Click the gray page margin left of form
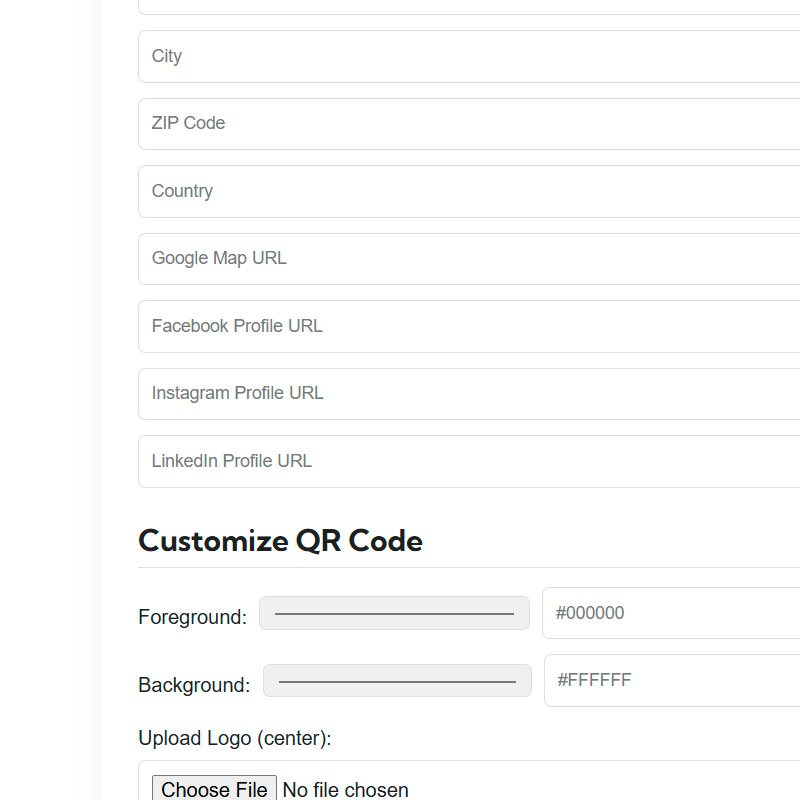 click(50, 400)
